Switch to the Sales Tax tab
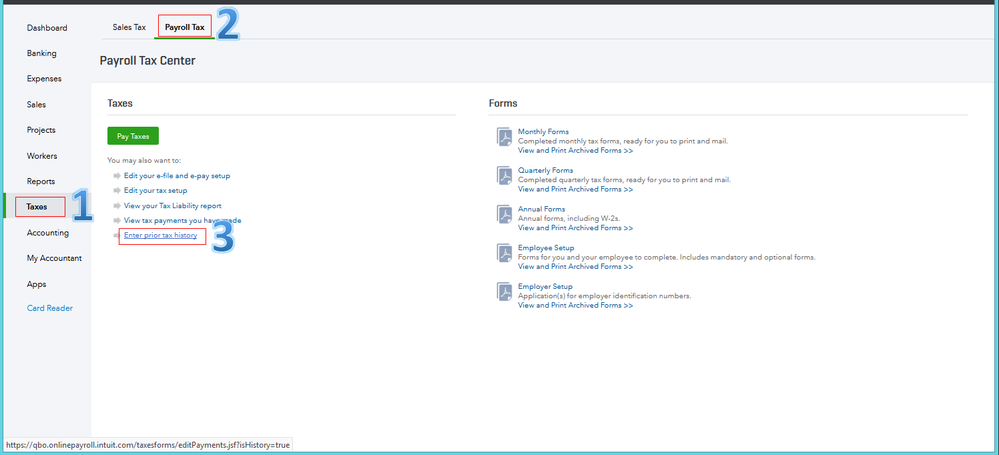Viewport: 999px width, 455px height. 129,27
